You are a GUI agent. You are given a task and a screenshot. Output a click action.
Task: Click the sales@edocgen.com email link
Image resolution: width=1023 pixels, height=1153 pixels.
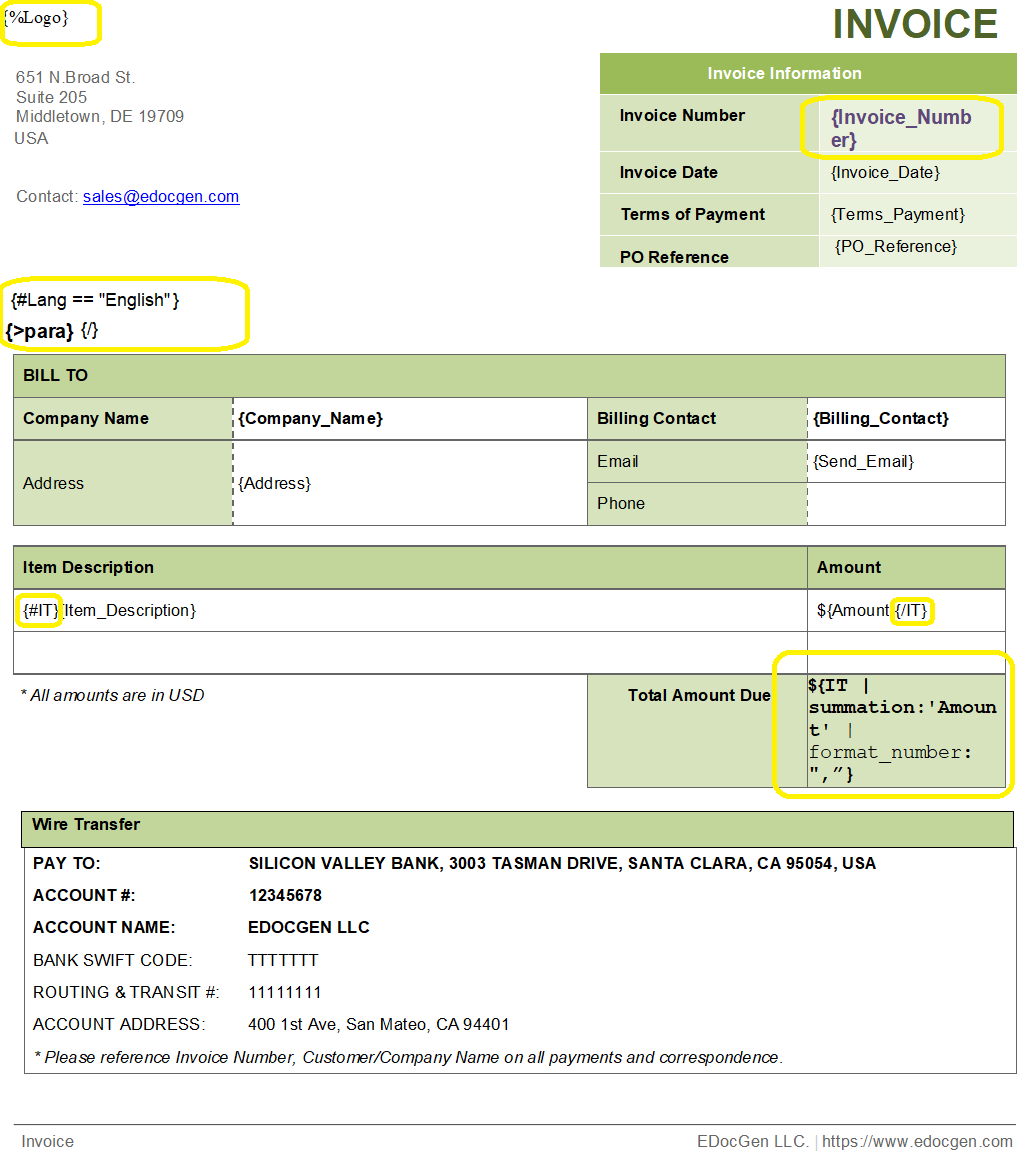[x=161, y=197]
